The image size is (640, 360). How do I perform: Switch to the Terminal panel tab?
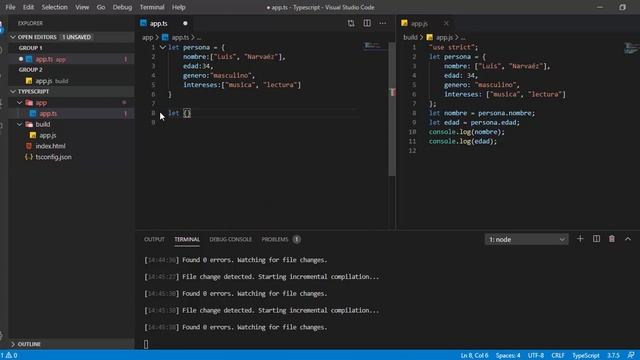(x=187, y=240)
